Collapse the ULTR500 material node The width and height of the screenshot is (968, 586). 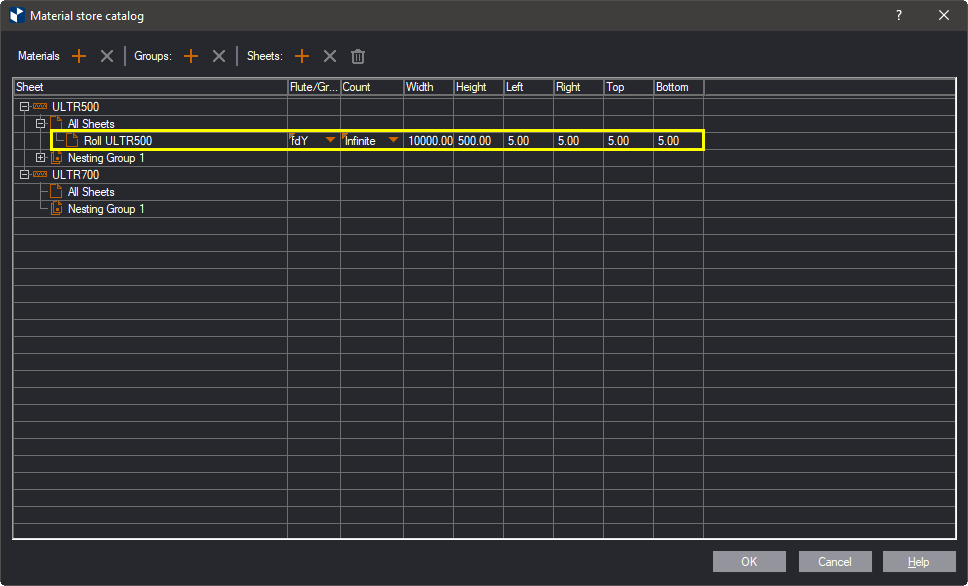[24, 107]
